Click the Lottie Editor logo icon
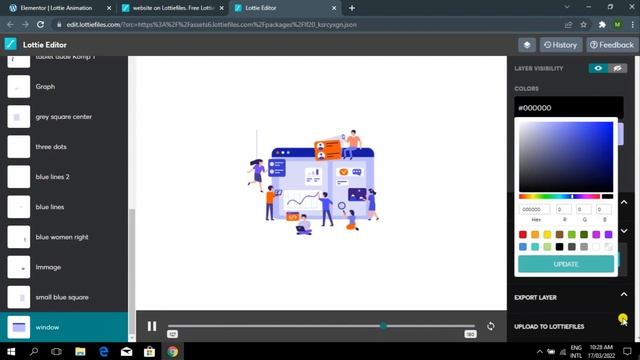Viewport: 640px width, 360px height. coord(11,44)
